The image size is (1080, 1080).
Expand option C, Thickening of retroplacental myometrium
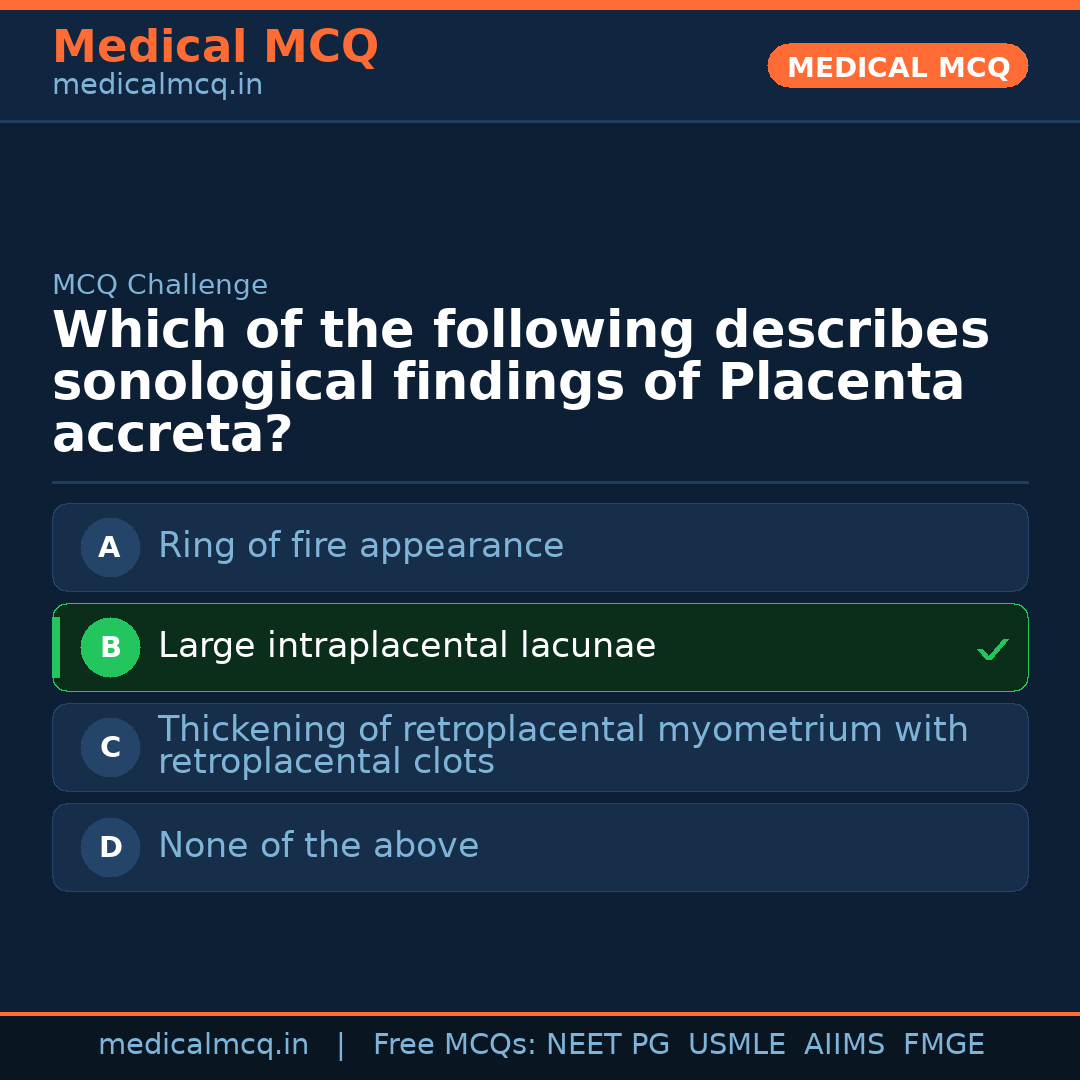pyautogui.click(x=540, y=747)
